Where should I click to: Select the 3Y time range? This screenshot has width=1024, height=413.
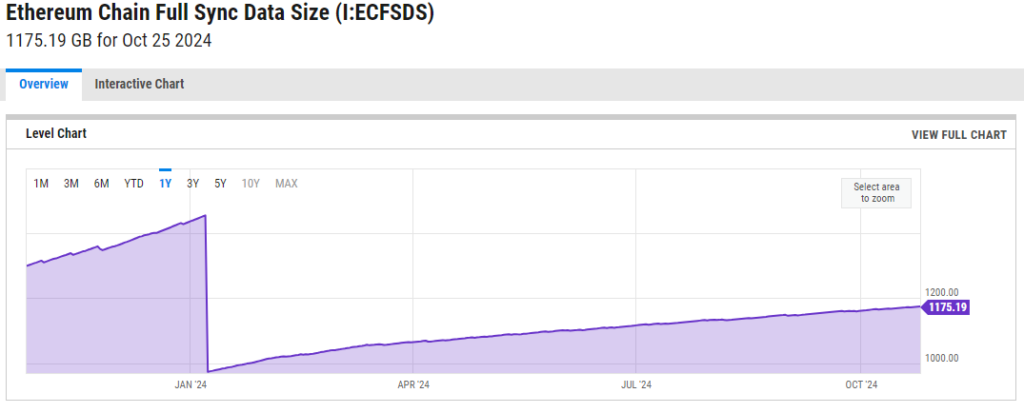(193, 184)
